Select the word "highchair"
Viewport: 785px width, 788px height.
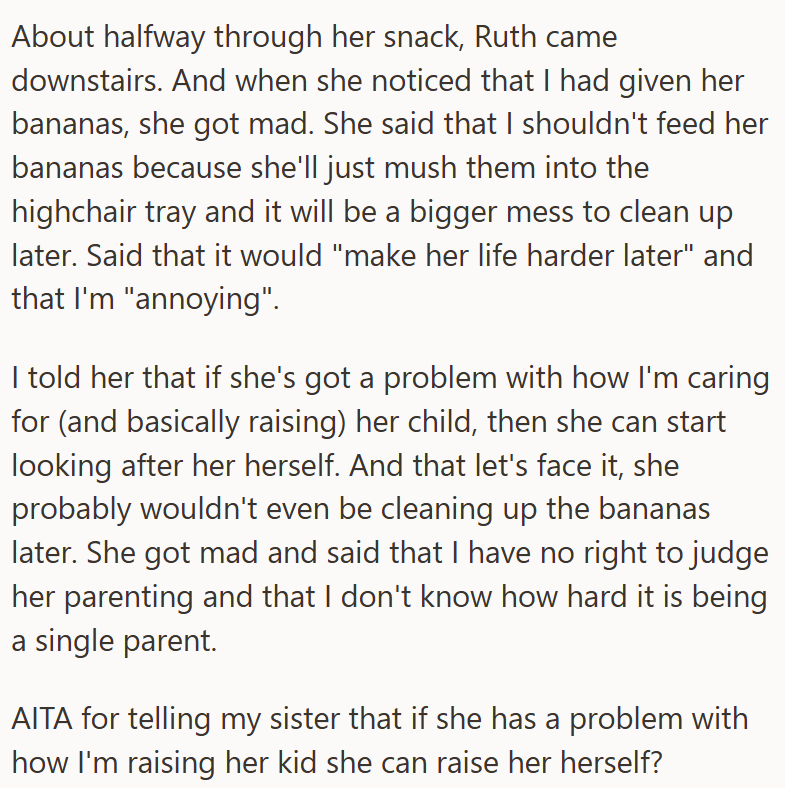74,211
